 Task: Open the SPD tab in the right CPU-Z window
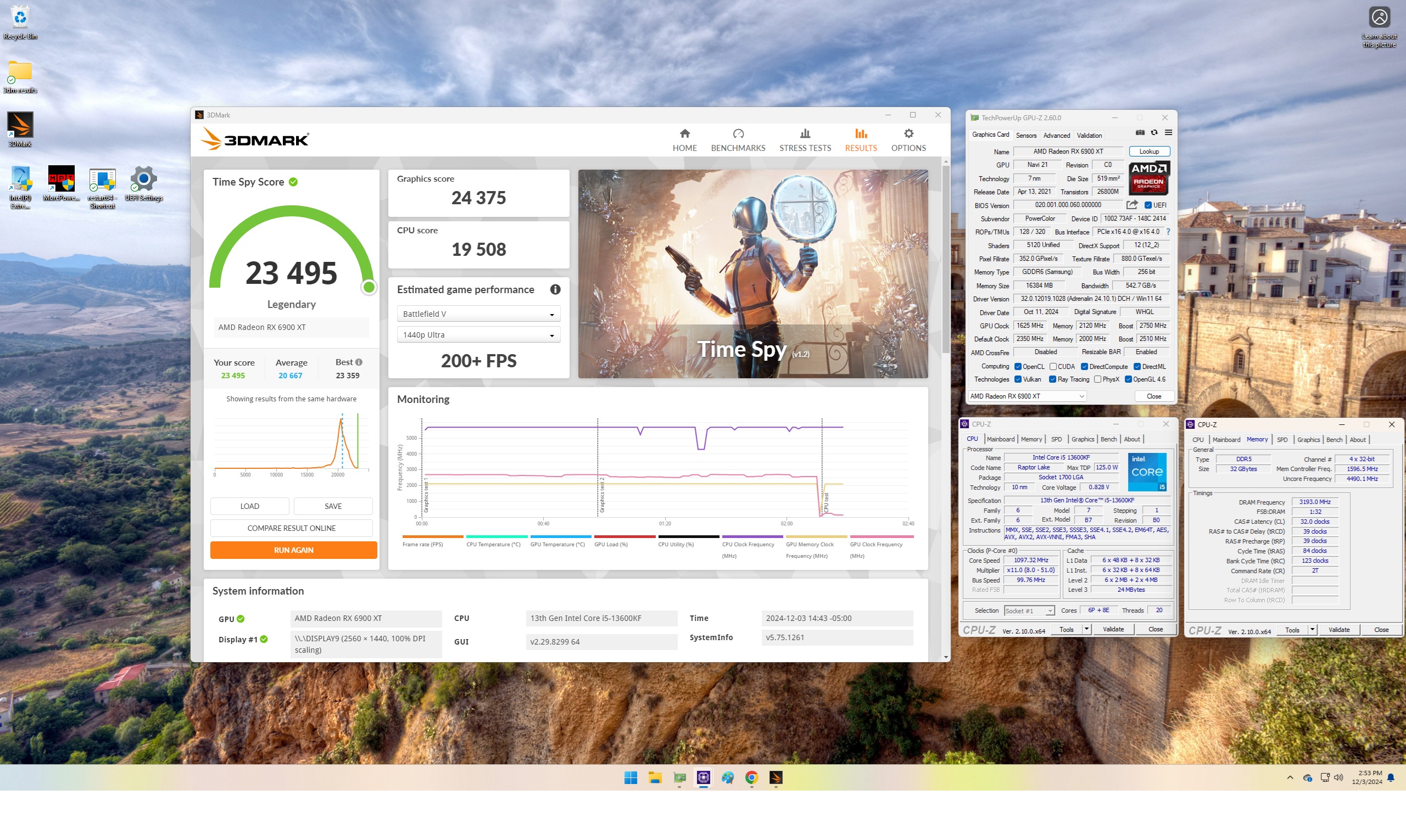(x=1282, y=439)
